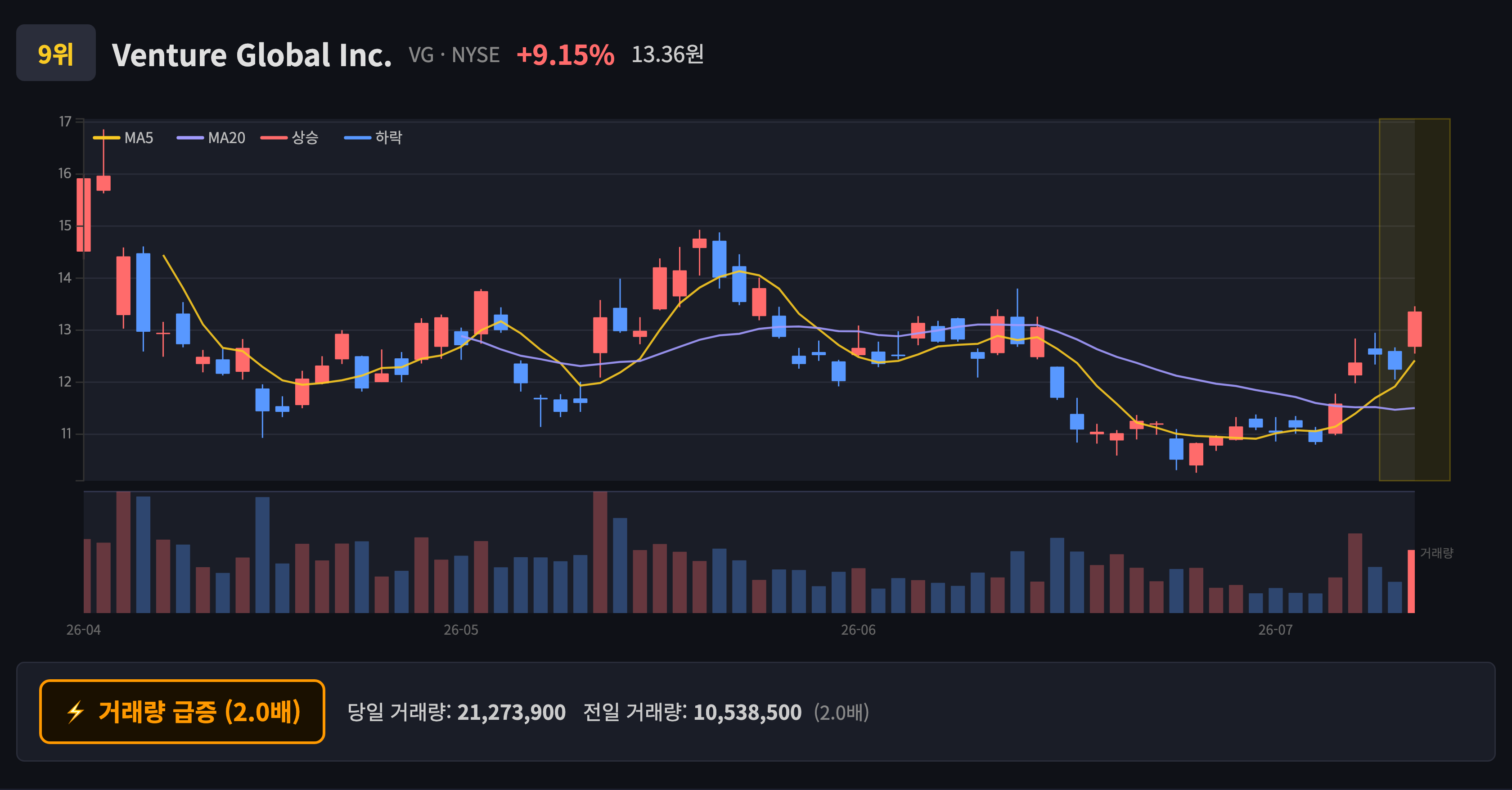Click the VG · NYSE ticker label
Image resolution: width=1512 pixels, height=790 pixels.
tap(454, 55)
